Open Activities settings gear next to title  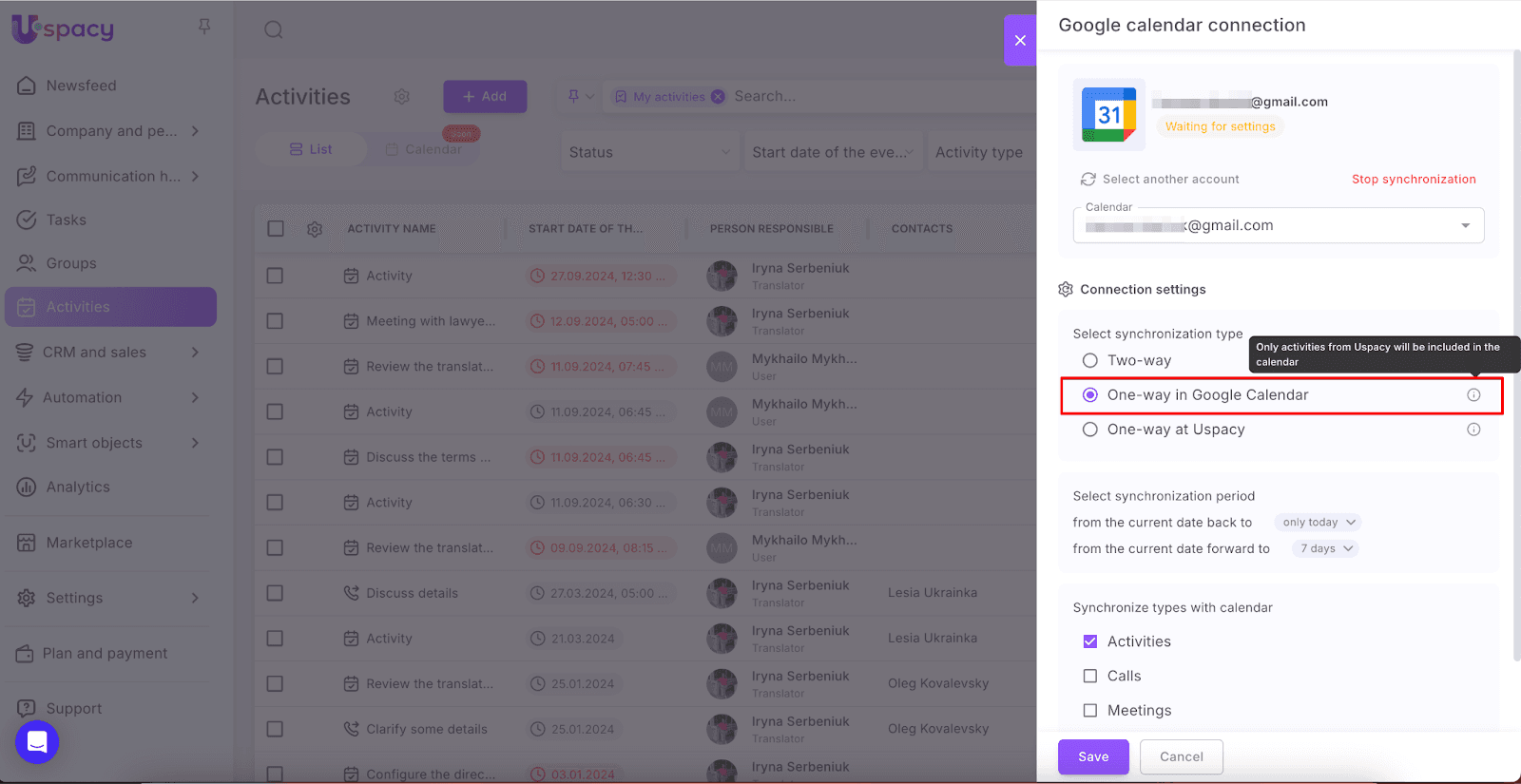(x=401, y=97)
